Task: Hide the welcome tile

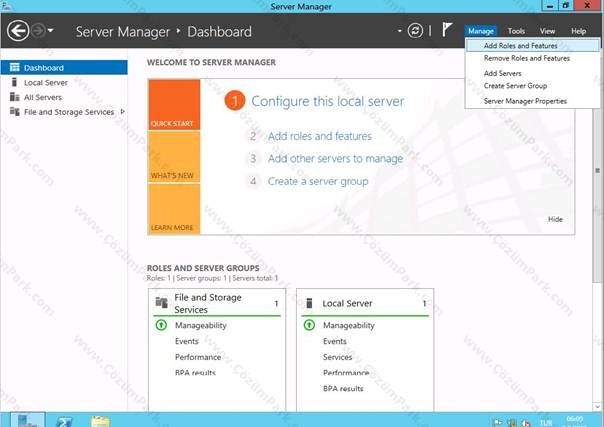Action: [x=555, y=219]
